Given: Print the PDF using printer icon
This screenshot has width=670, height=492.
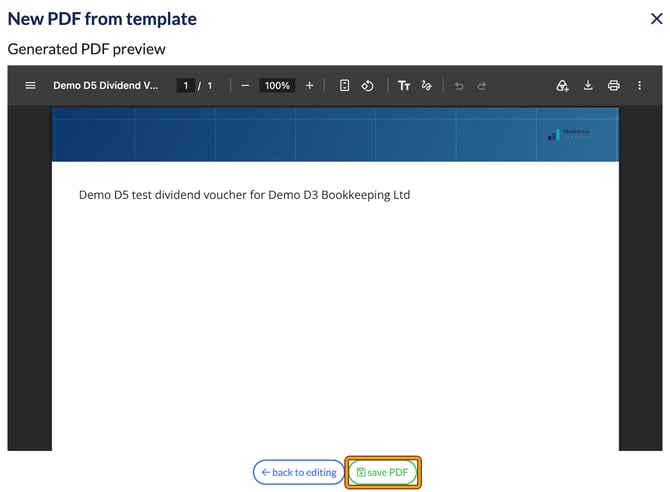Looking at the screenshot, I should pos(614,85).
